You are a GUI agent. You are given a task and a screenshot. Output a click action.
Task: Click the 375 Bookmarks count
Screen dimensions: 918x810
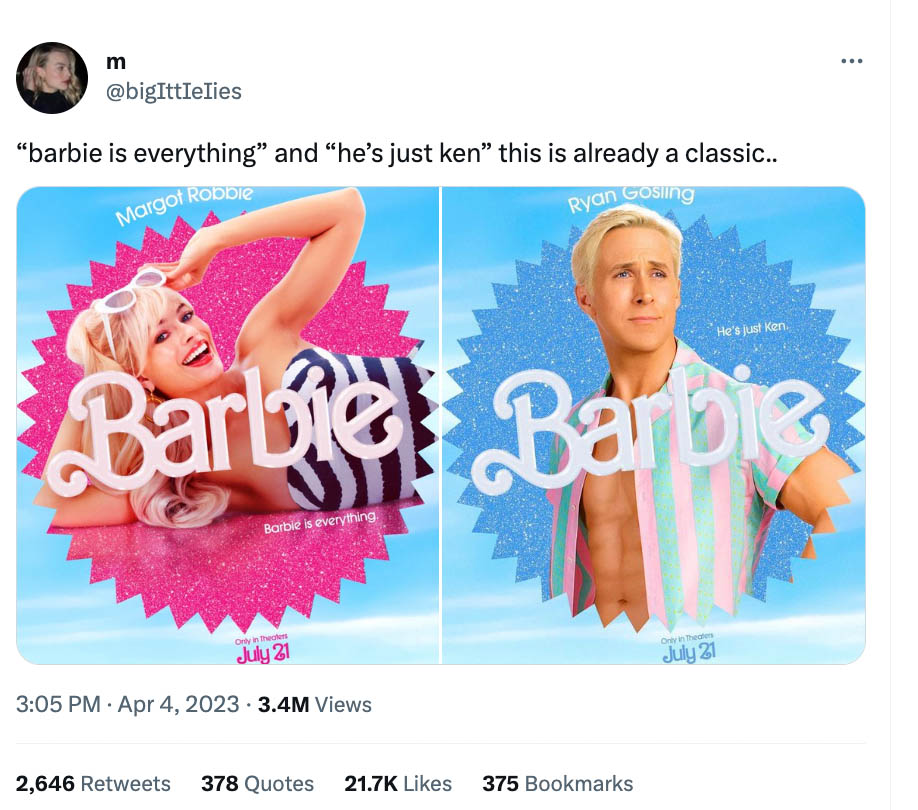pyautogui.click(x=558, y=784)
